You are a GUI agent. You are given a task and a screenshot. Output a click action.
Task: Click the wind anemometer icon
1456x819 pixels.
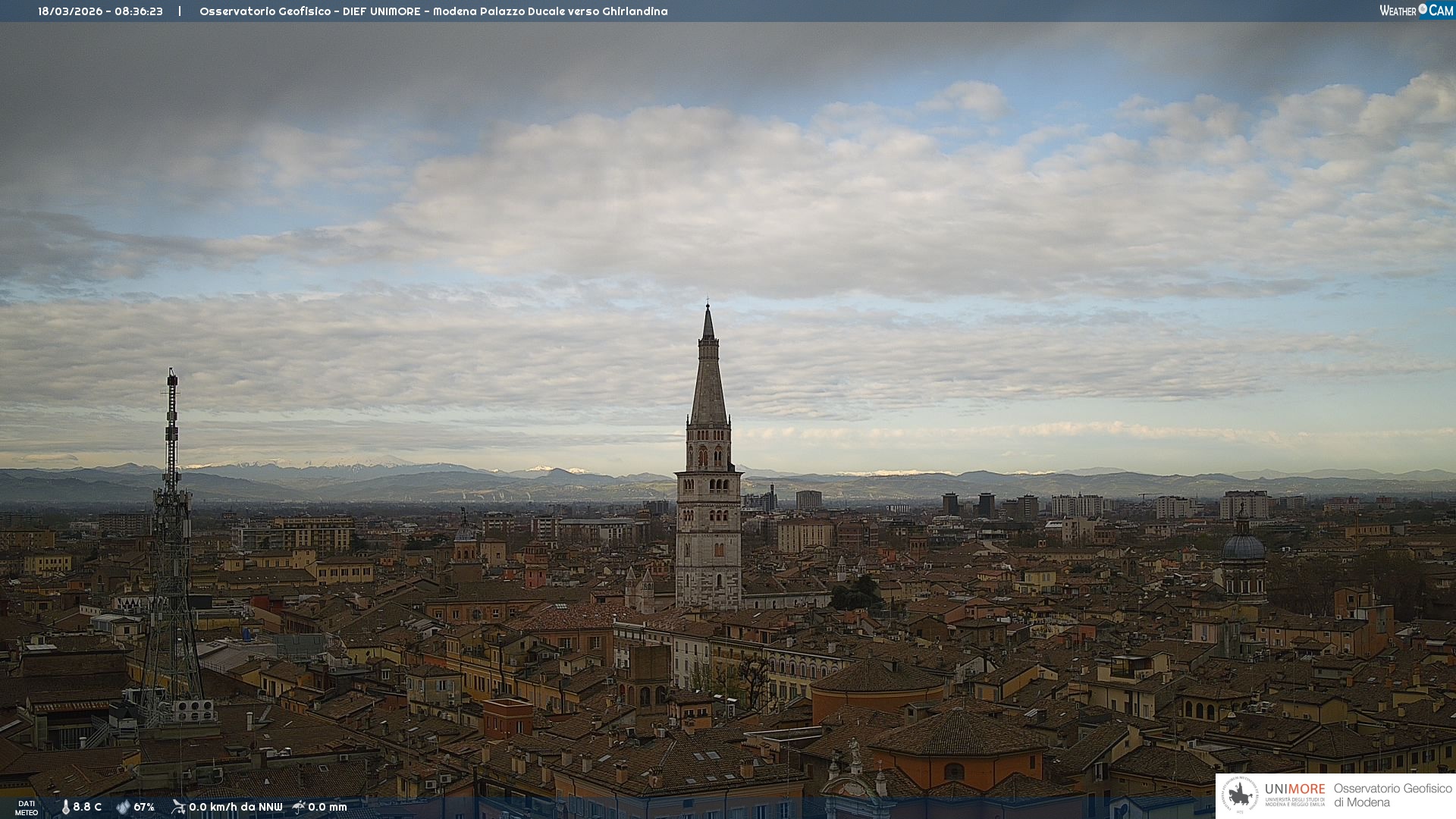178,807
